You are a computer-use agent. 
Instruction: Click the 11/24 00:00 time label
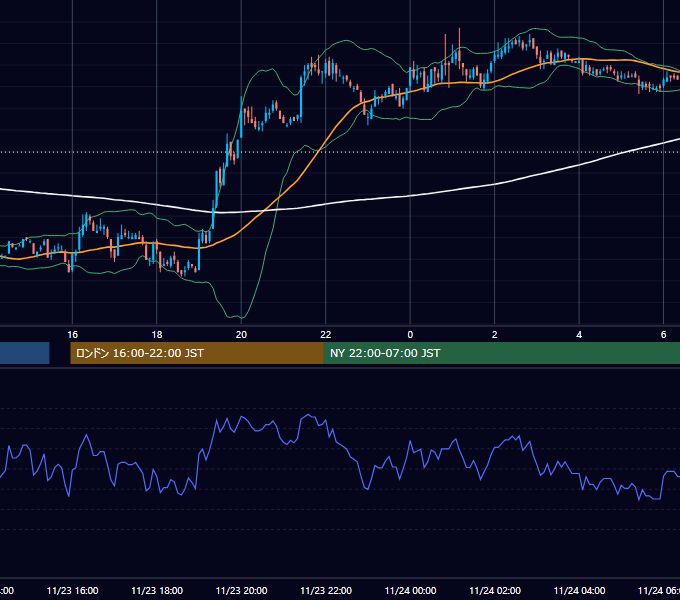(410, 590)
